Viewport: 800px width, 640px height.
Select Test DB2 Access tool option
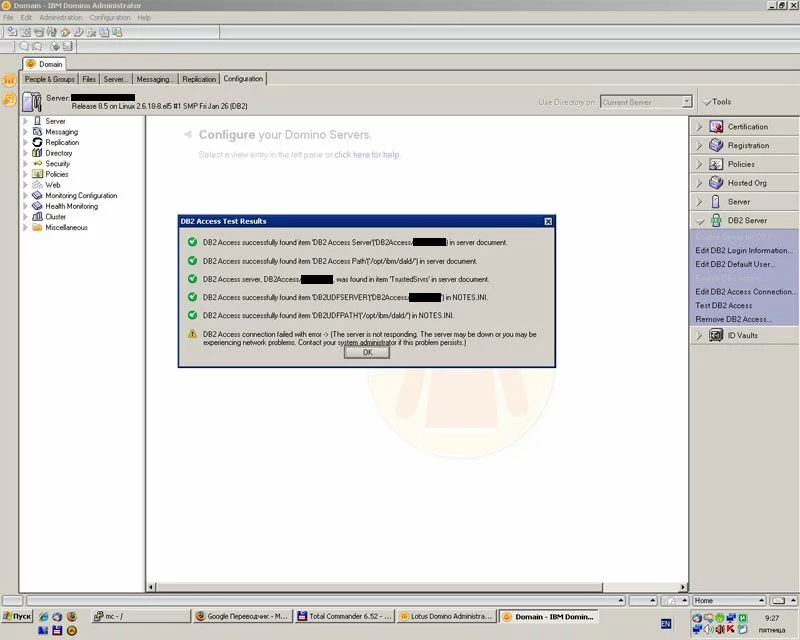click(x=724, y=305)
